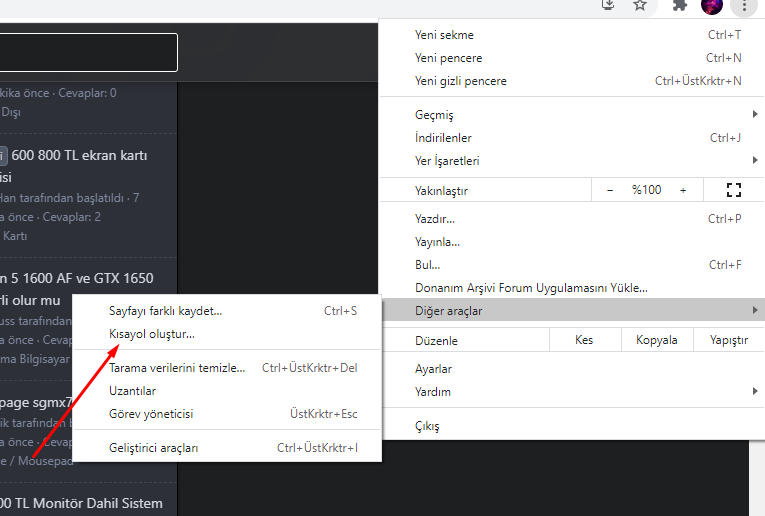This screenshot has height=516, width=765.
Task: Open Yeni sekme
Action: [572, 35]
